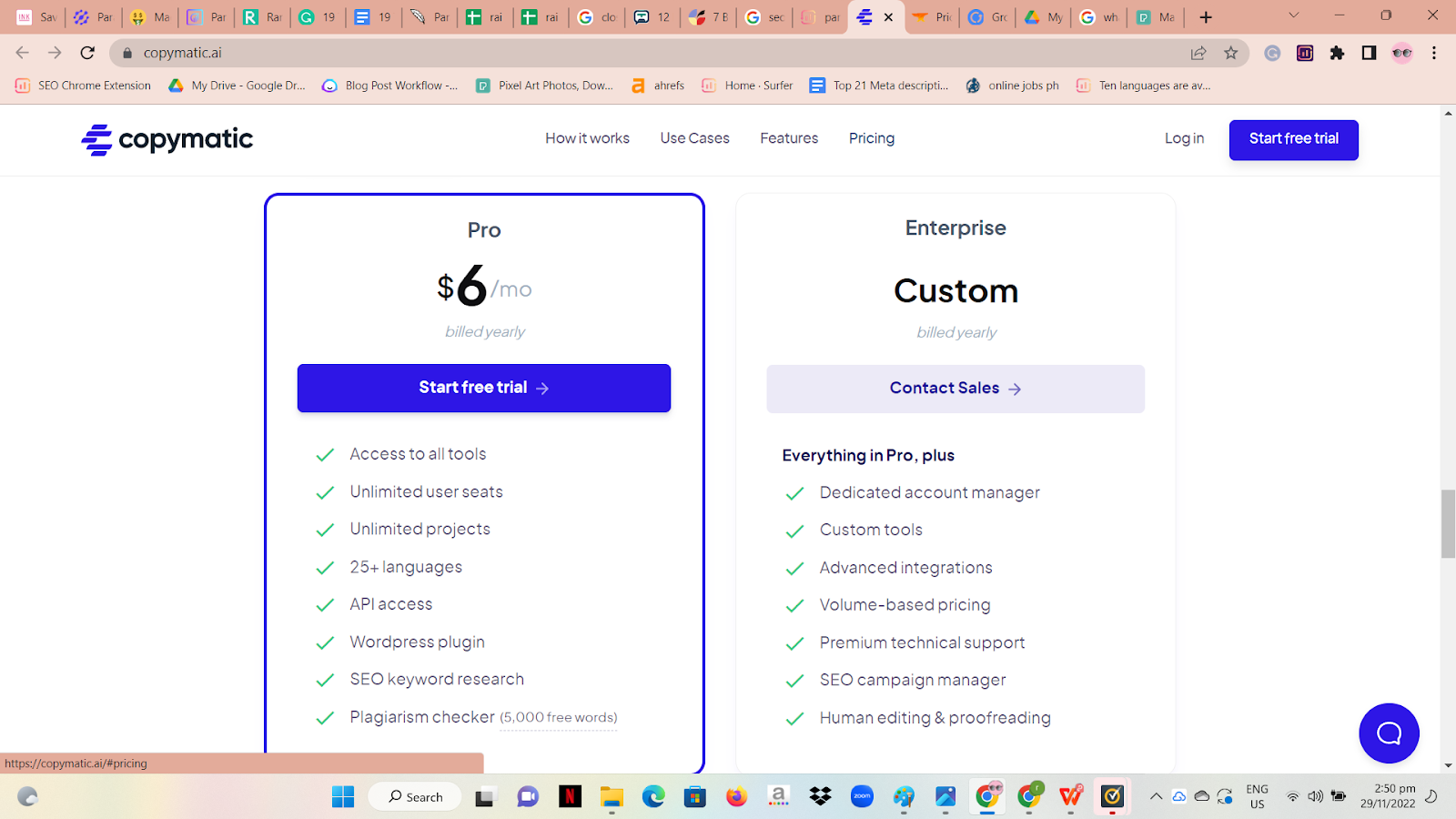Image resolution: width=1456 pixels, height=819 pixels.
Task: Open the Amazon taskbar icon
Action: (x=778, y=797)
